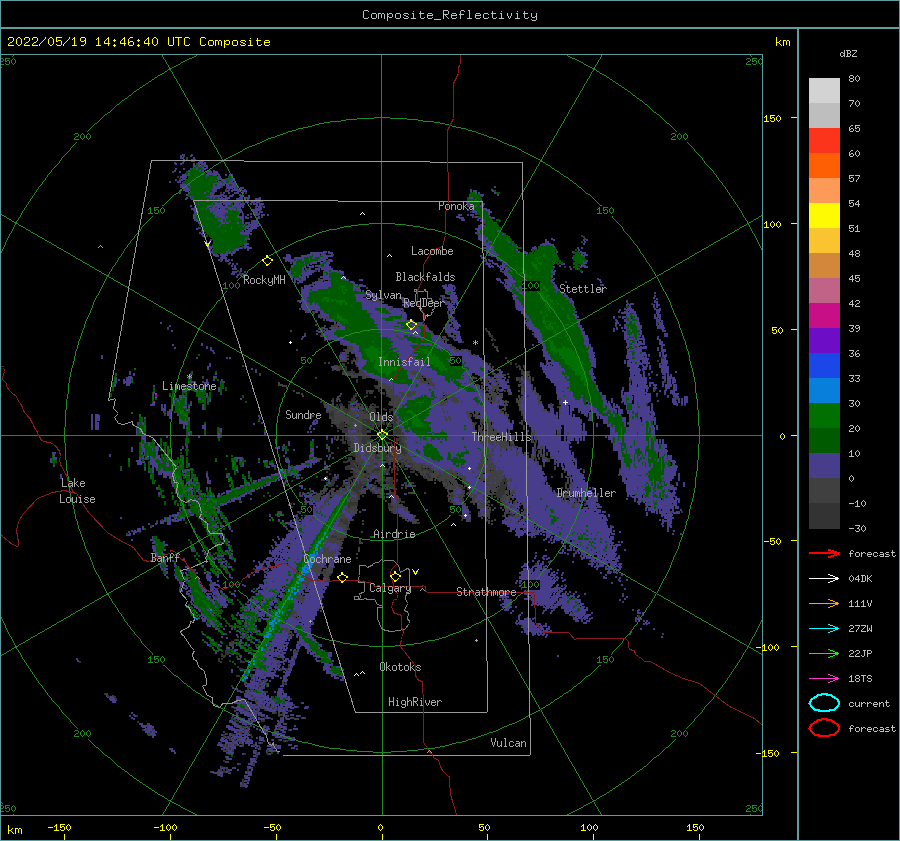900x841 pixels.
Task: Select the green 22JP arrow icon
Action: (x=824, y=653)
